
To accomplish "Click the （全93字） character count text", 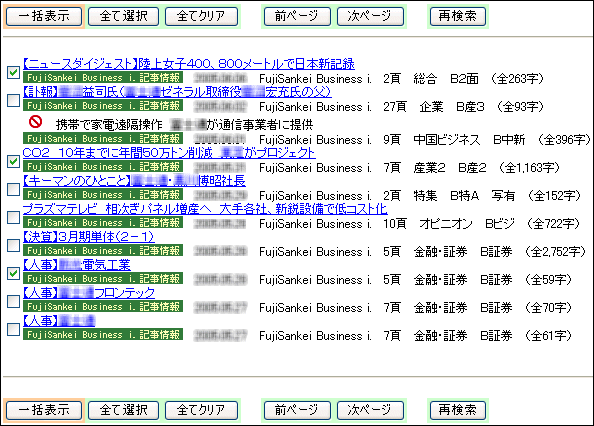I will click(520, 107).
